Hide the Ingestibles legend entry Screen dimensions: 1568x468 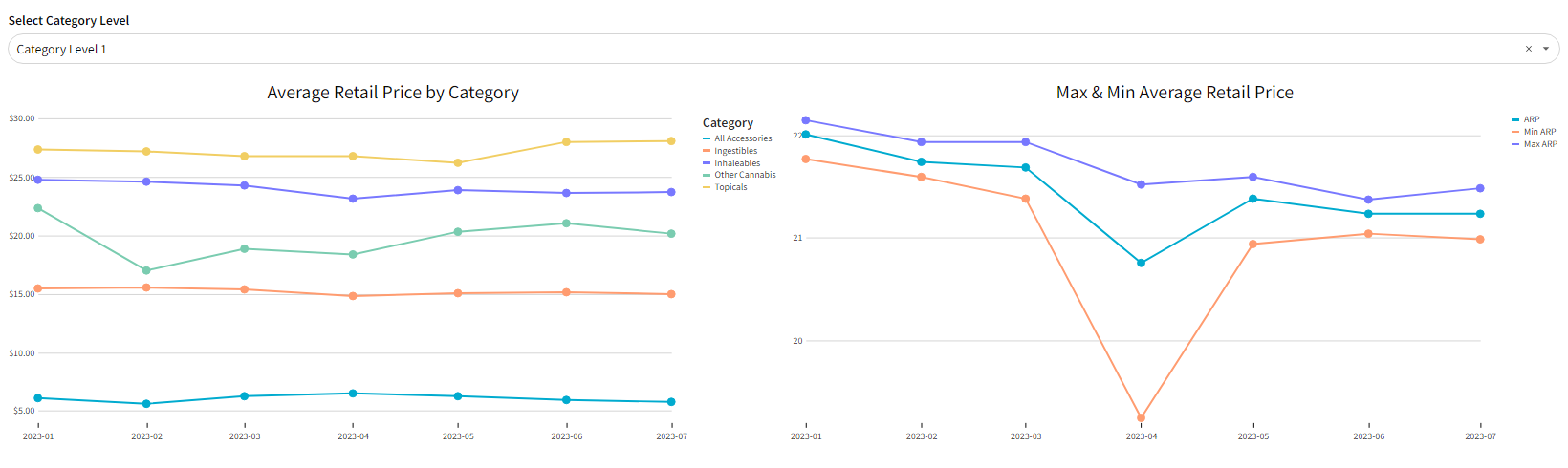735,151
